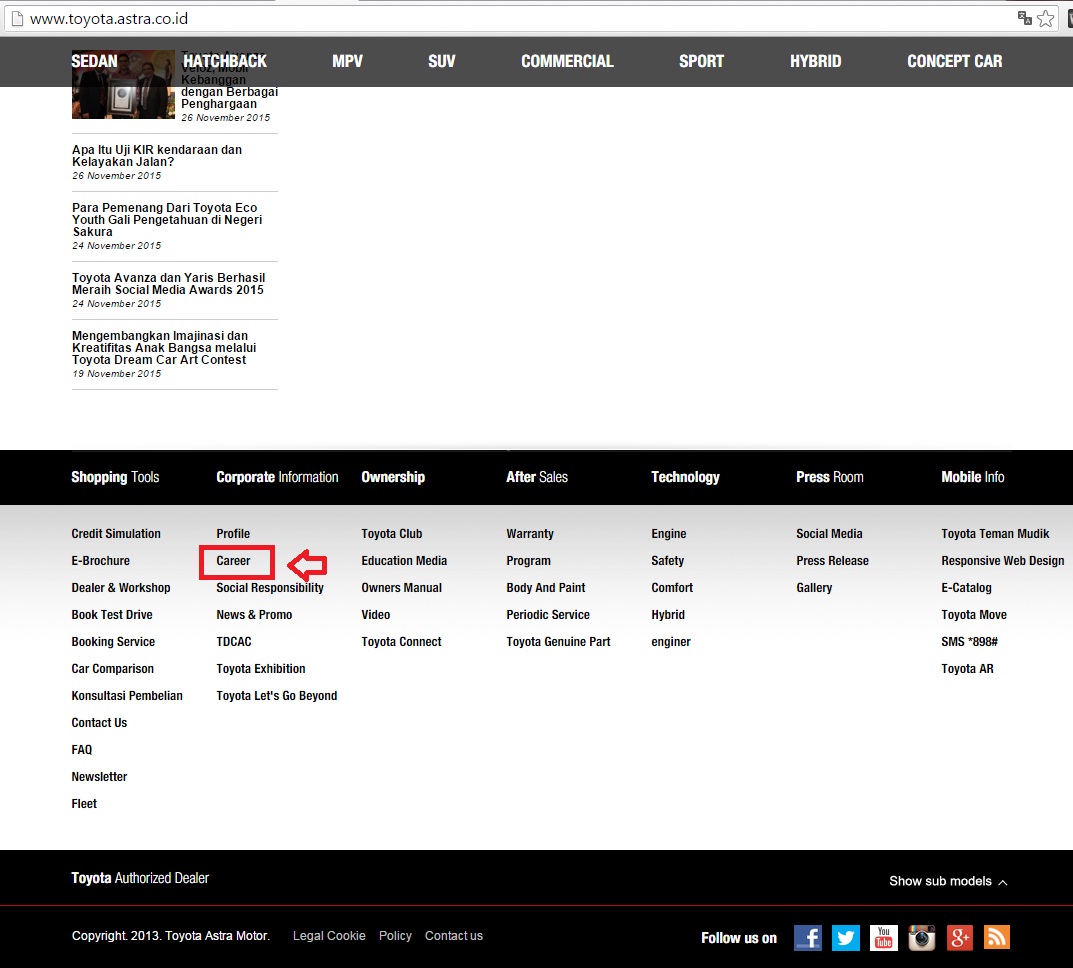Open the Comfort technology link

(x=672, y=588)
